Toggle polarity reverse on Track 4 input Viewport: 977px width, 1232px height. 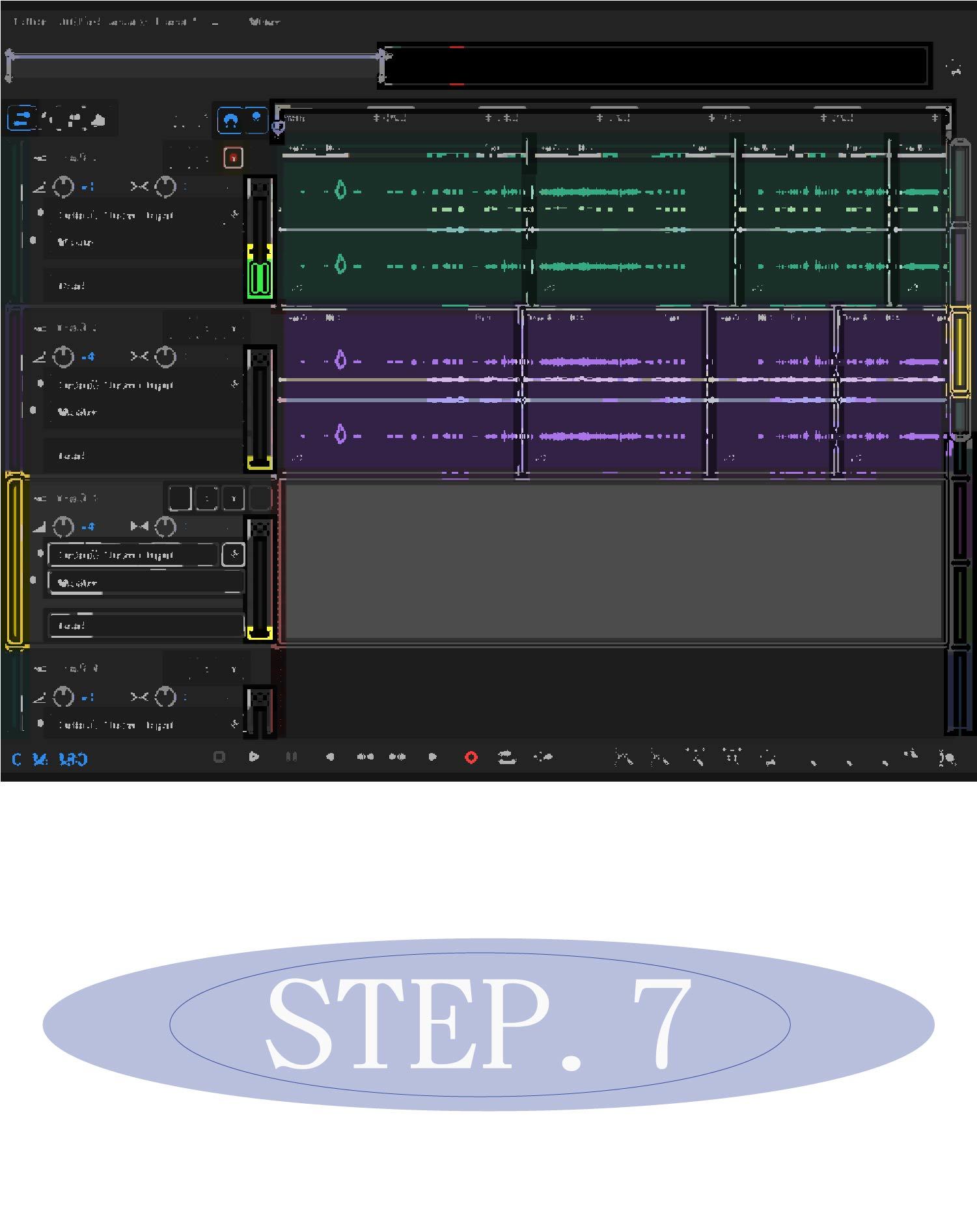pos(234,725)
